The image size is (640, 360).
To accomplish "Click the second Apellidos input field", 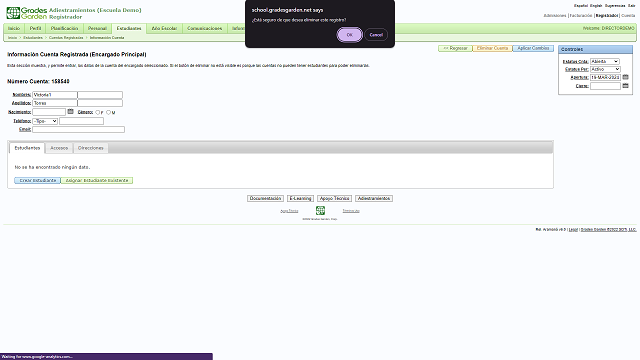I will (100, 103).
